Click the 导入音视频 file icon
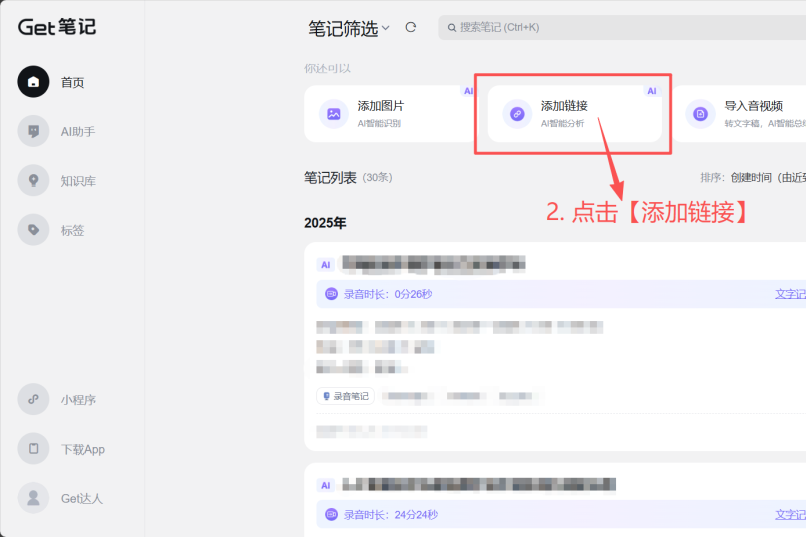806x537 pixels. pos(700,114)
